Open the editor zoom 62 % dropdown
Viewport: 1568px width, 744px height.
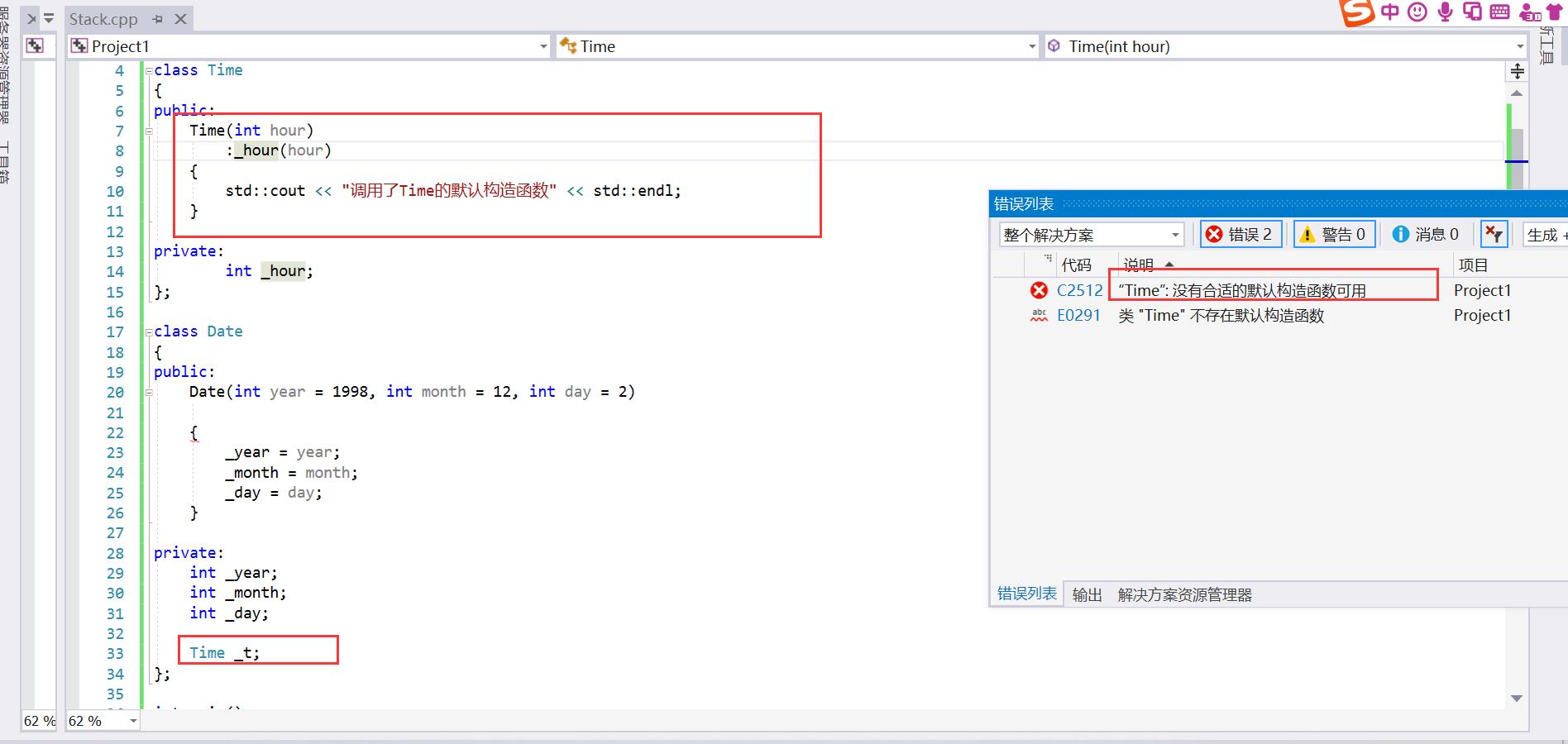coord(133,721)
